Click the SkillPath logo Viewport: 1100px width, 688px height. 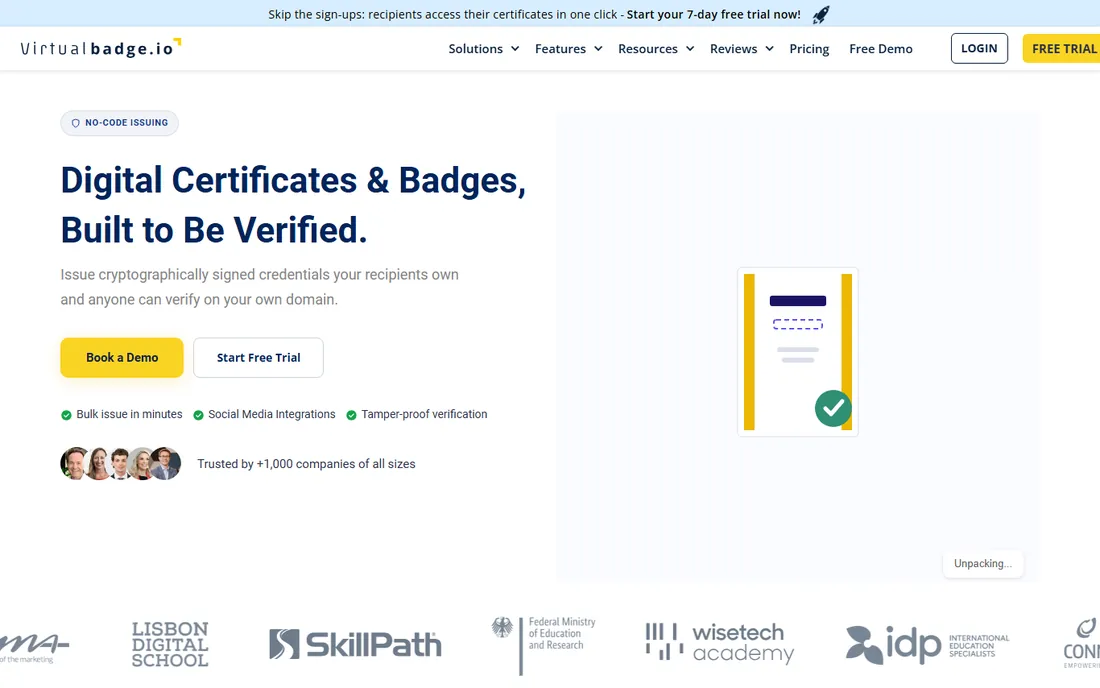click(x=356, y=645)
